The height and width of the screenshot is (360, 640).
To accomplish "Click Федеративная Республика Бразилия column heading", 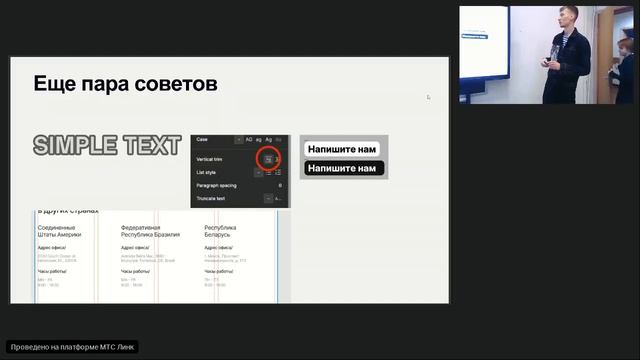I will click(150, 231).
